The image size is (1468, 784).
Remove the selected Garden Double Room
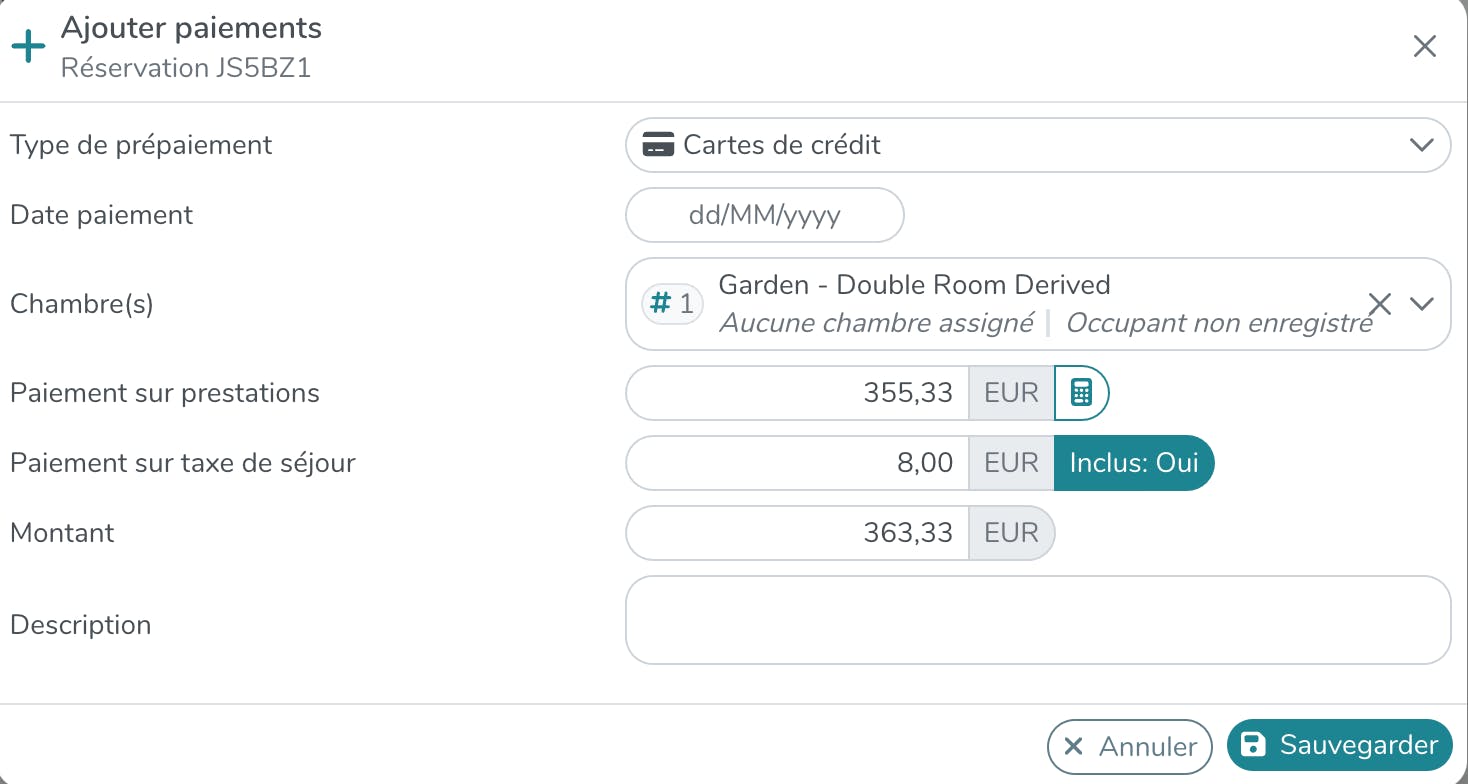click(x=1379, y=304)
